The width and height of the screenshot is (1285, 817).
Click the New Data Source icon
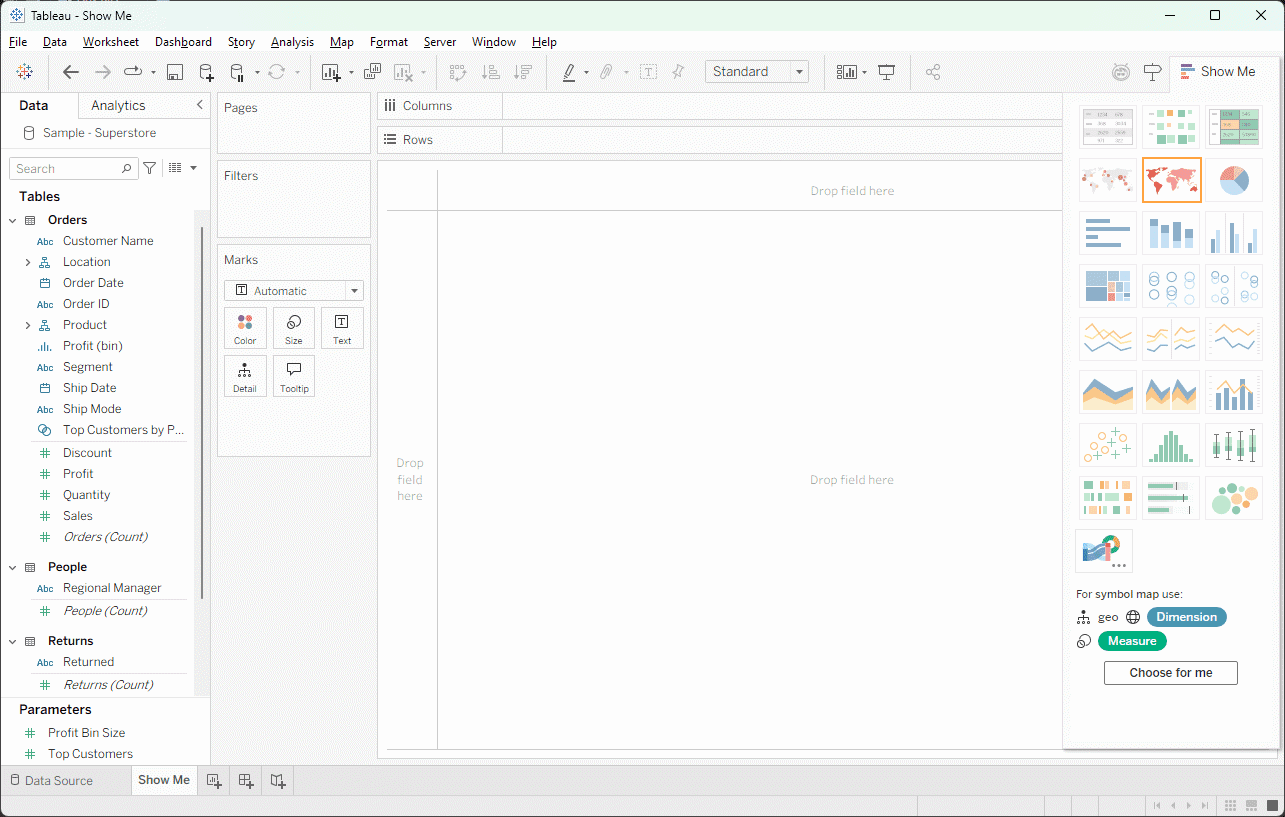pos(206,72)
